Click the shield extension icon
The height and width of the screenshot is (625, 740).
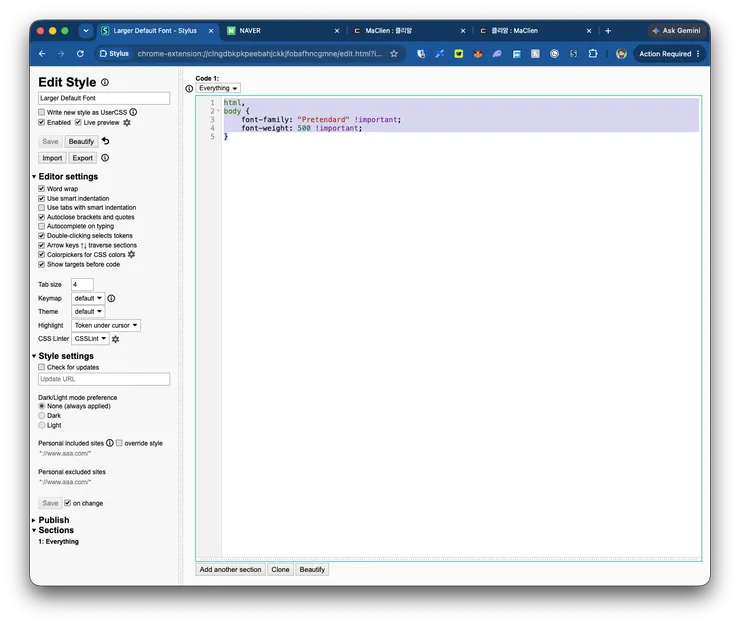click(421, 54)
